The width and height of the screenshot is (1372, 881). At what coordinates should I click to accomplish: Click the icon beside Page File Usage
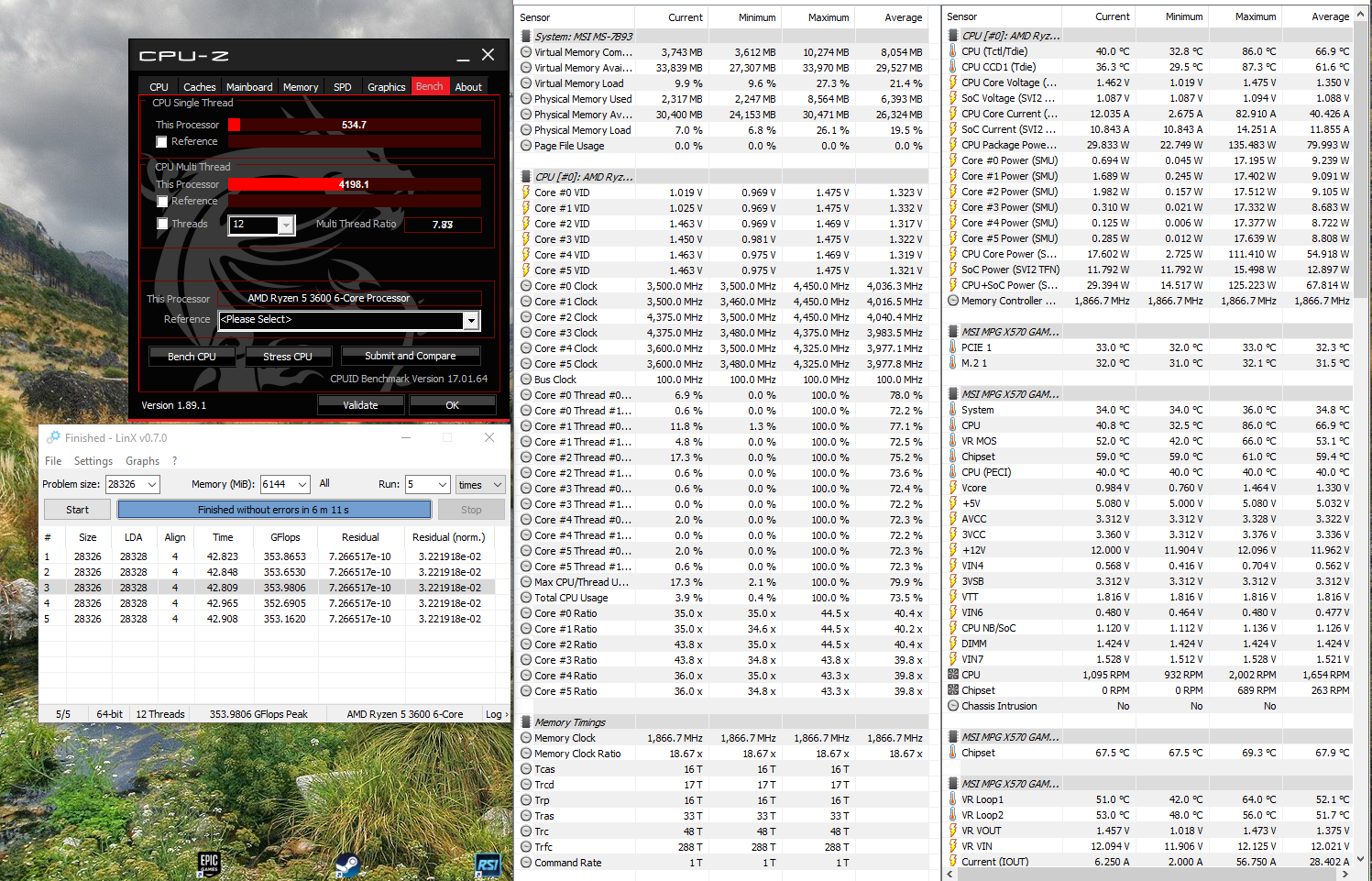tap(526, 146)
